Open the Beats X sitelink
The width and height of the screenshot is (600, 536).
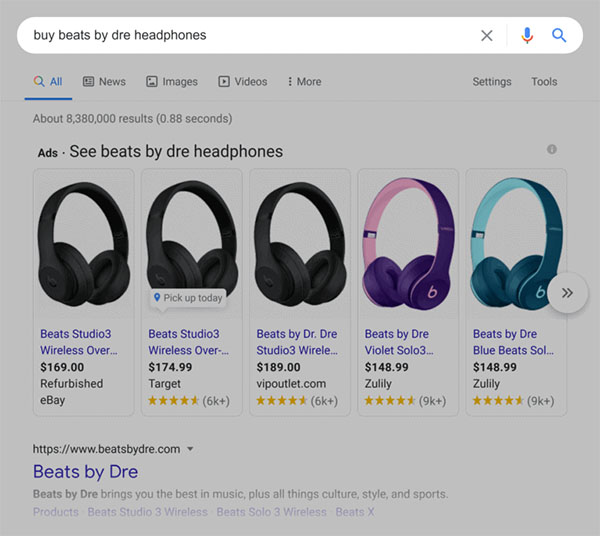click(355, 512)
